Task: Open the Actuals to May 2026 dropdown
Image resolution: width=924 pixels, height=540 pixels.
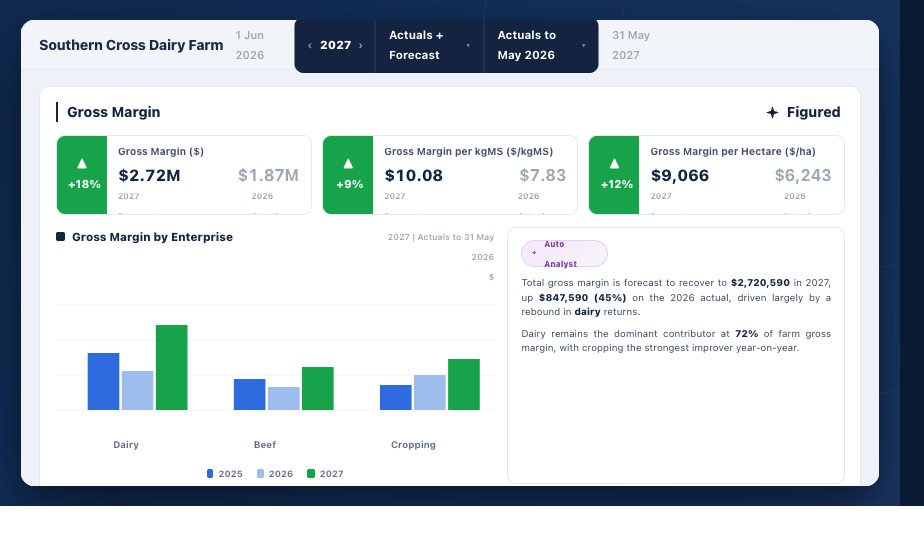Action: coord(541,45)
